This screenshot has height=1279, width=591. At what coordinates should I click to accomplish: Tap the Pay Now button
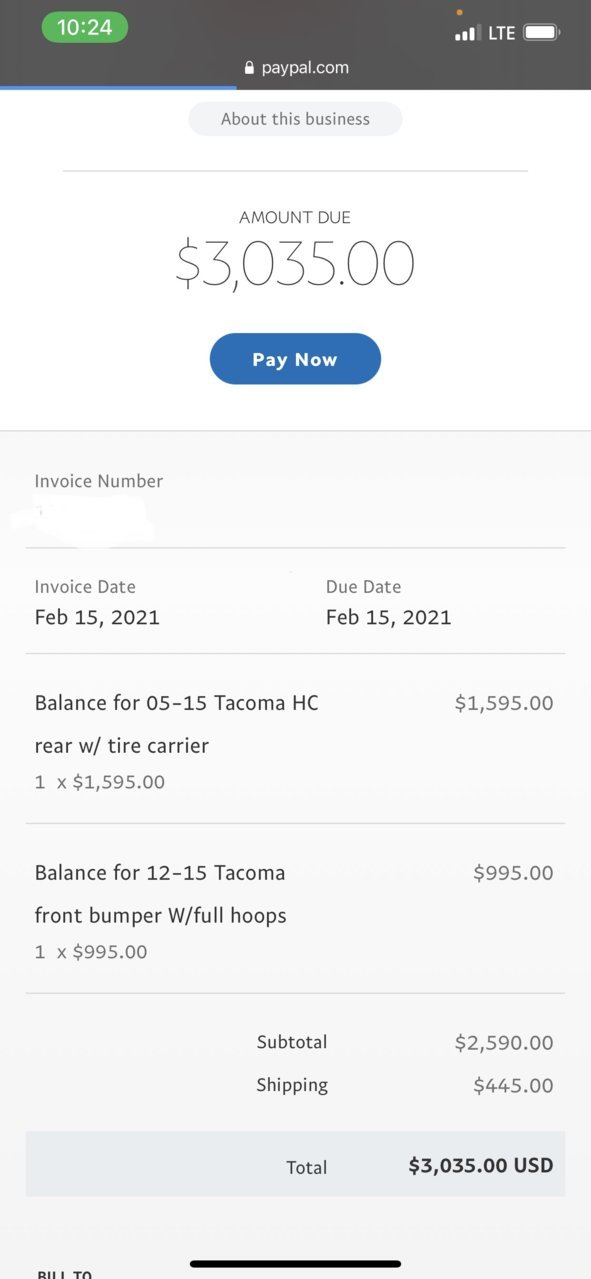click(295, 359)
